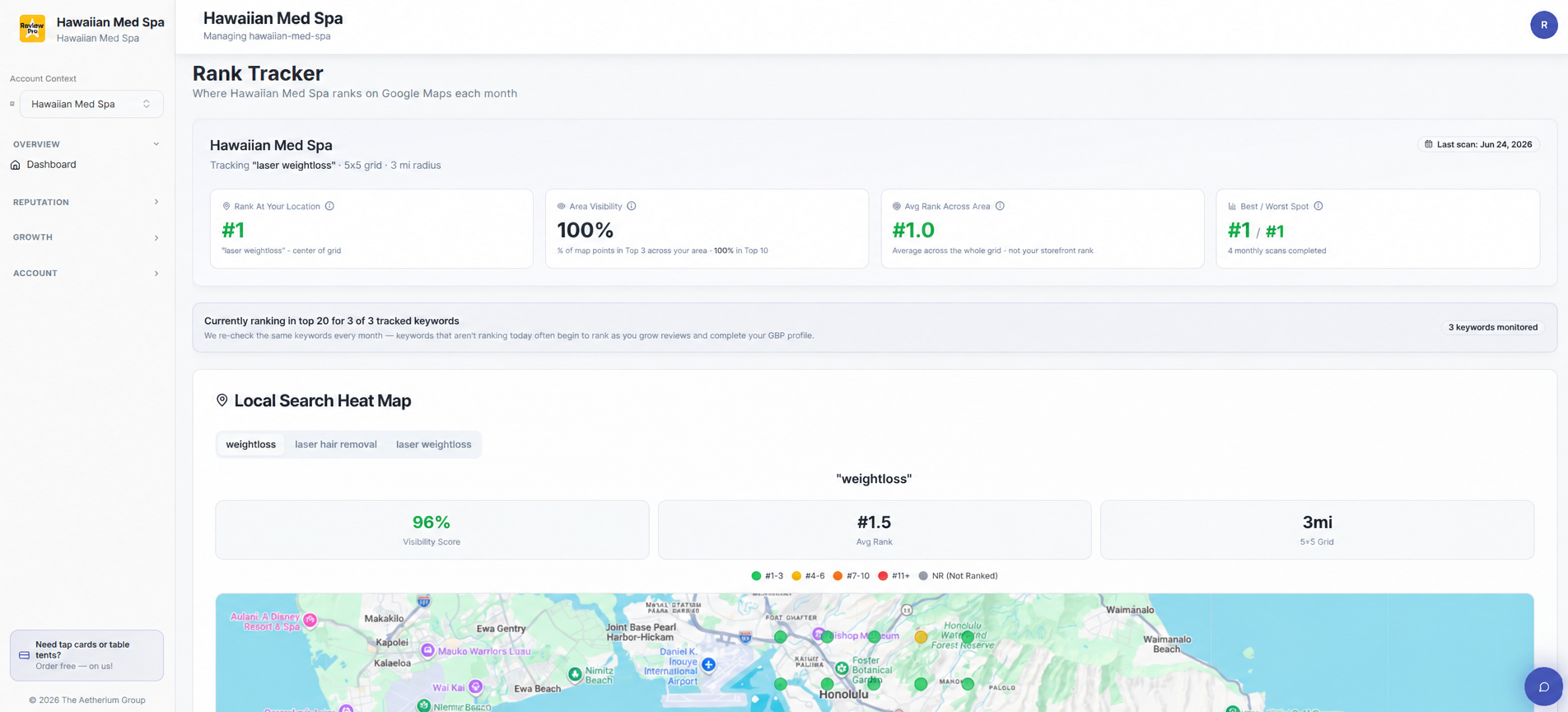Click "© 2026 The Aetherium Group" footer text
Viewport: 1568px width, 712px height.
point(87,700)
